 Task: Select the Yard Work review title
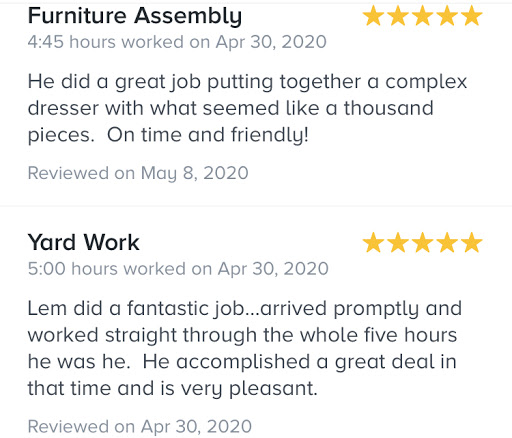(x=83, y=242)
